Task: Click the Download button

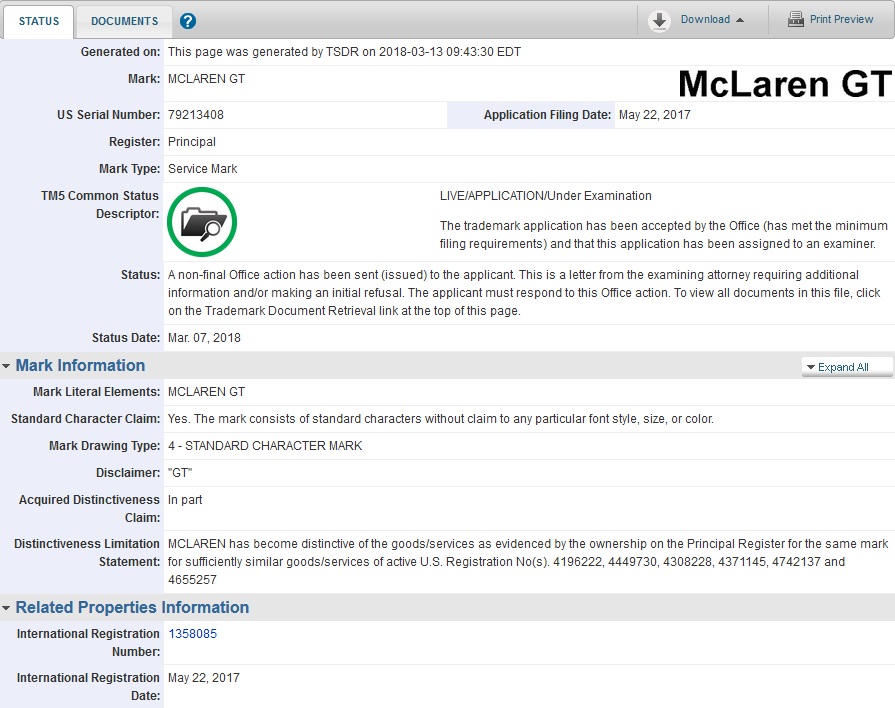Action: [701, 20]
